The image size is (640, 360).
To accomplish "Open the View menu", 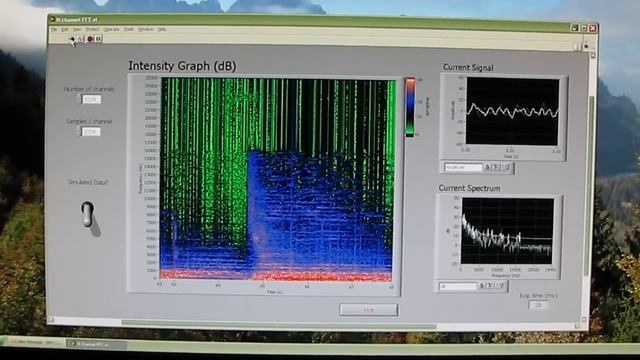I will pyautogui.click(x=77, y=29).
